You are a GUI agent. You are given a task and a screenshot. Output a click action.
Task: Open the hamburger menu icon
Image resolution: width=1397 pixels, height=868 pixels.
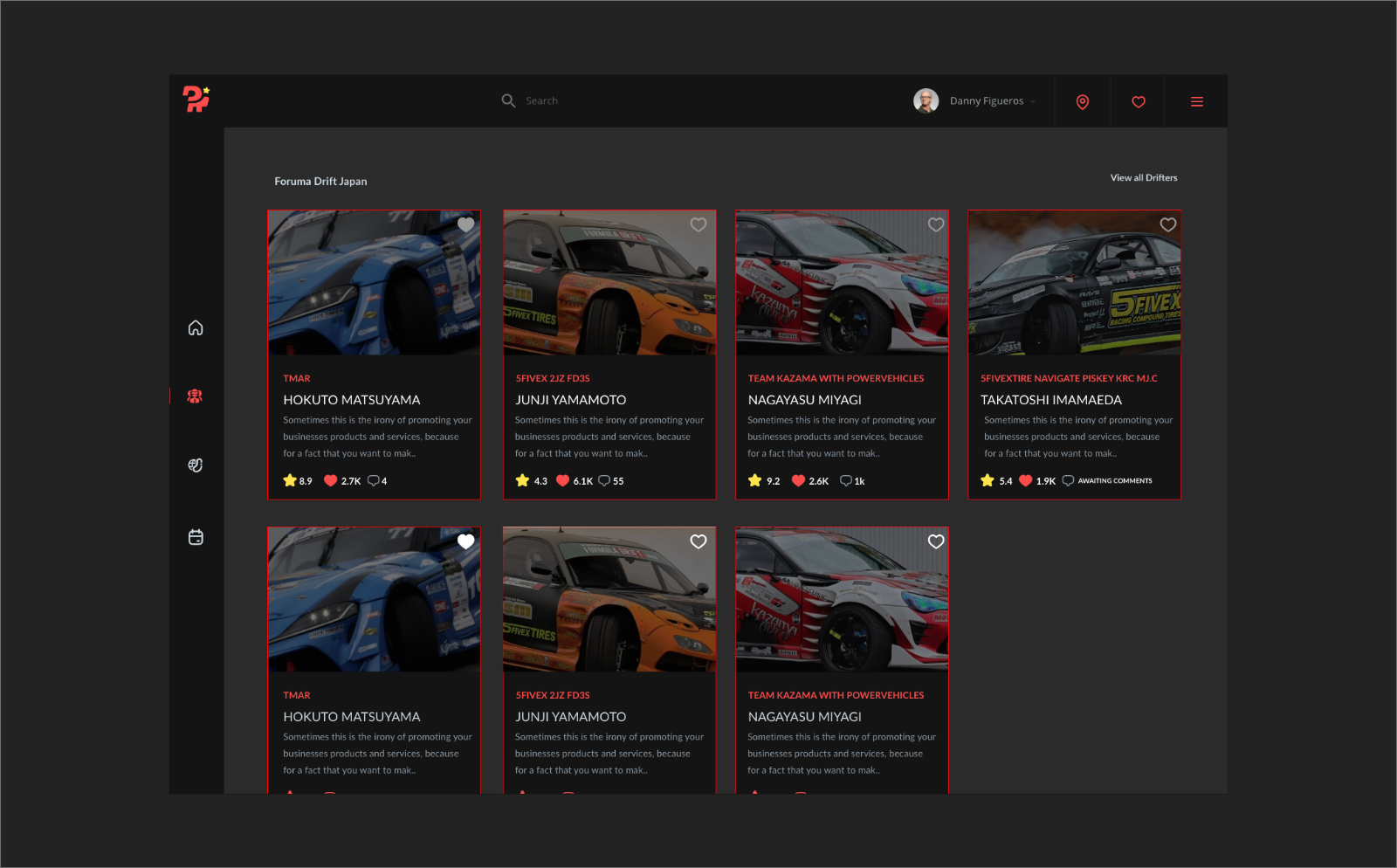click(x=1197, y=101)
